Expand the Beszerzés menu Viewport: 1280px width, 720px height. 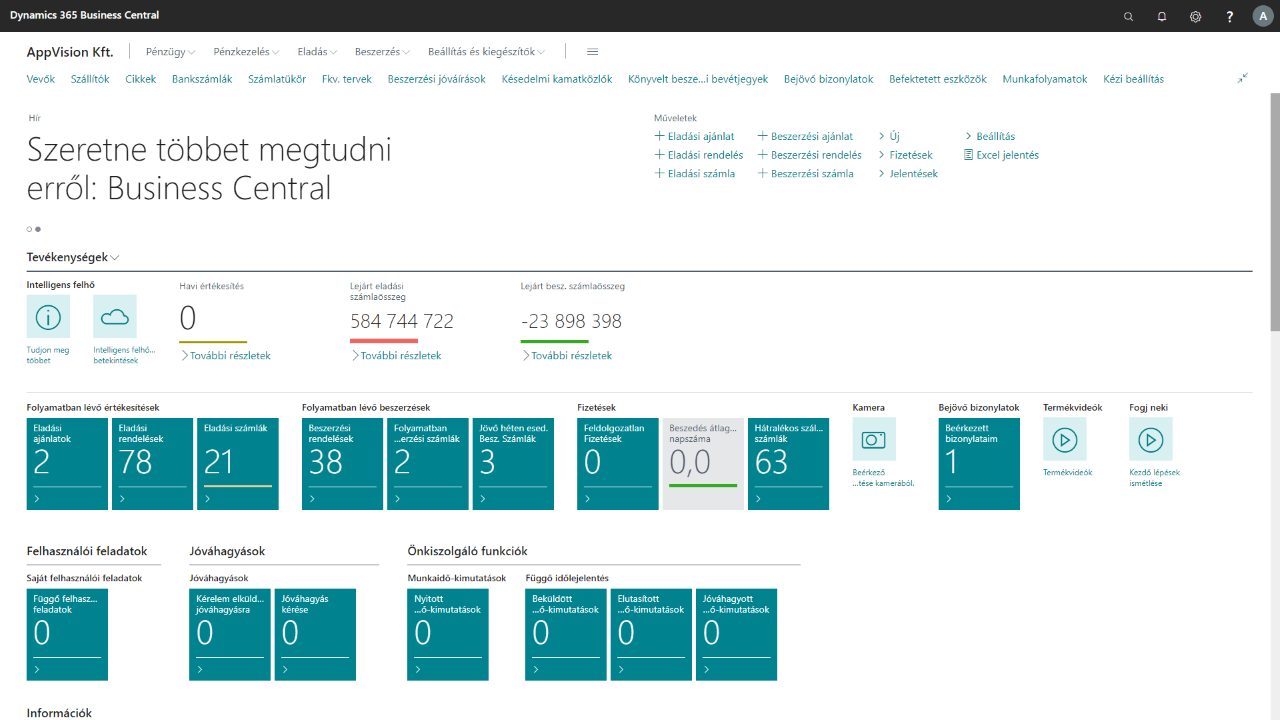pos(382,52)
